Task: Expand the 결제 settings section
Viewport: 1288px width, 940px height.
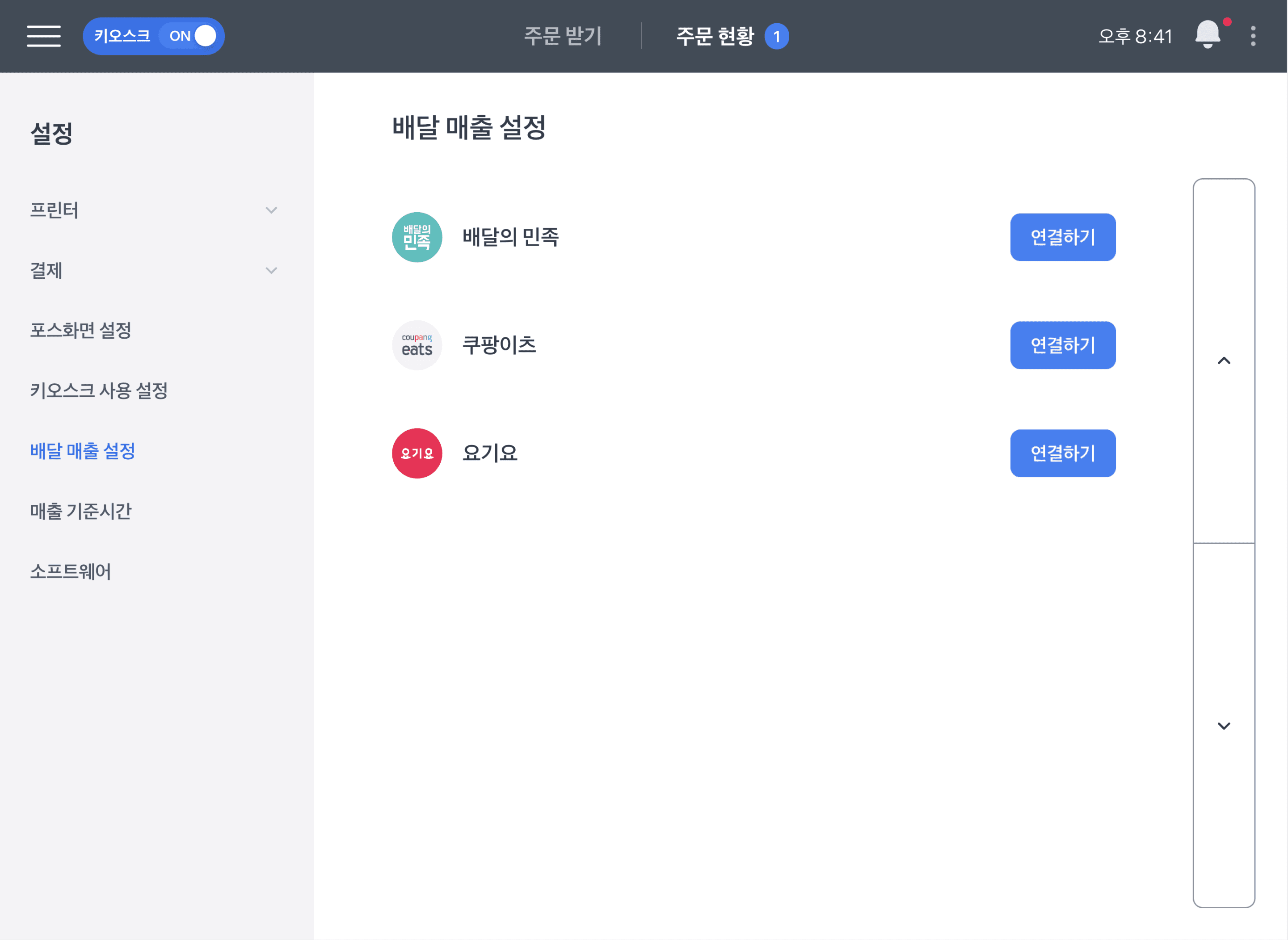Action: [154, 270]
